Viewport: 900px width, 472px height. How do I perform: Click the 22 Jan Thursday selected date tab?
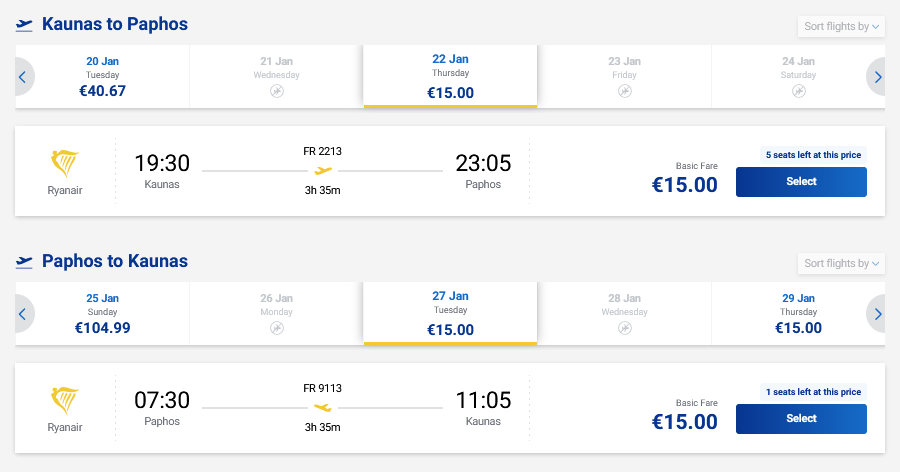point(450,76)
